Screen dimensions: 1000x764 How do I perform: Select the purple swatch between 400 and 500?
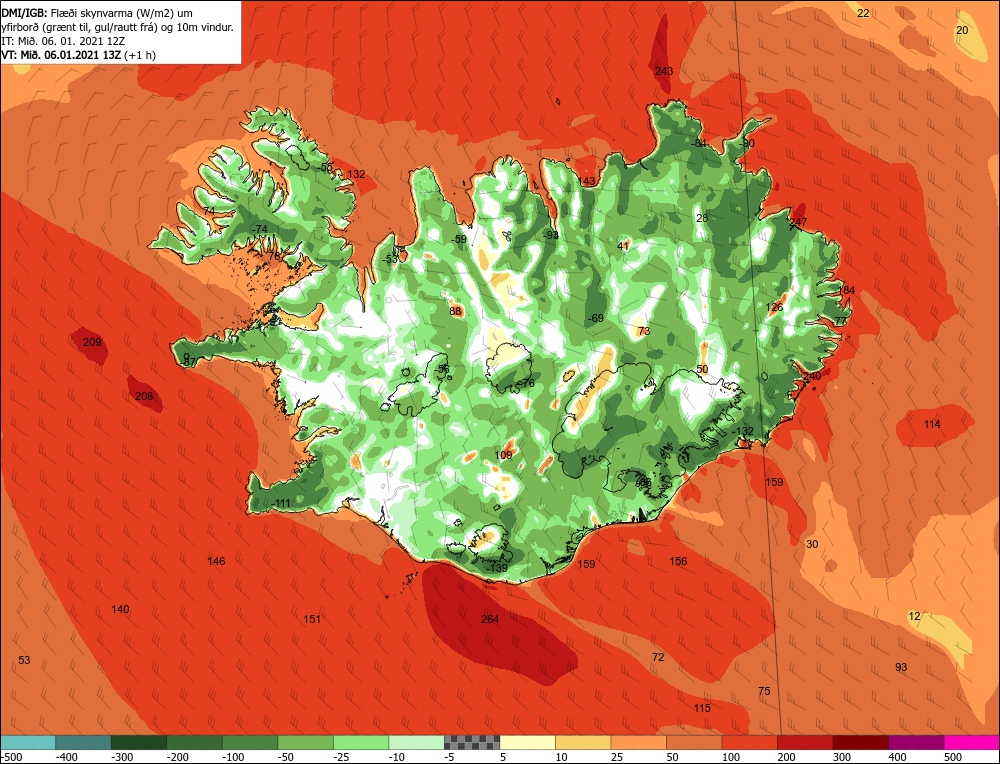916,742
